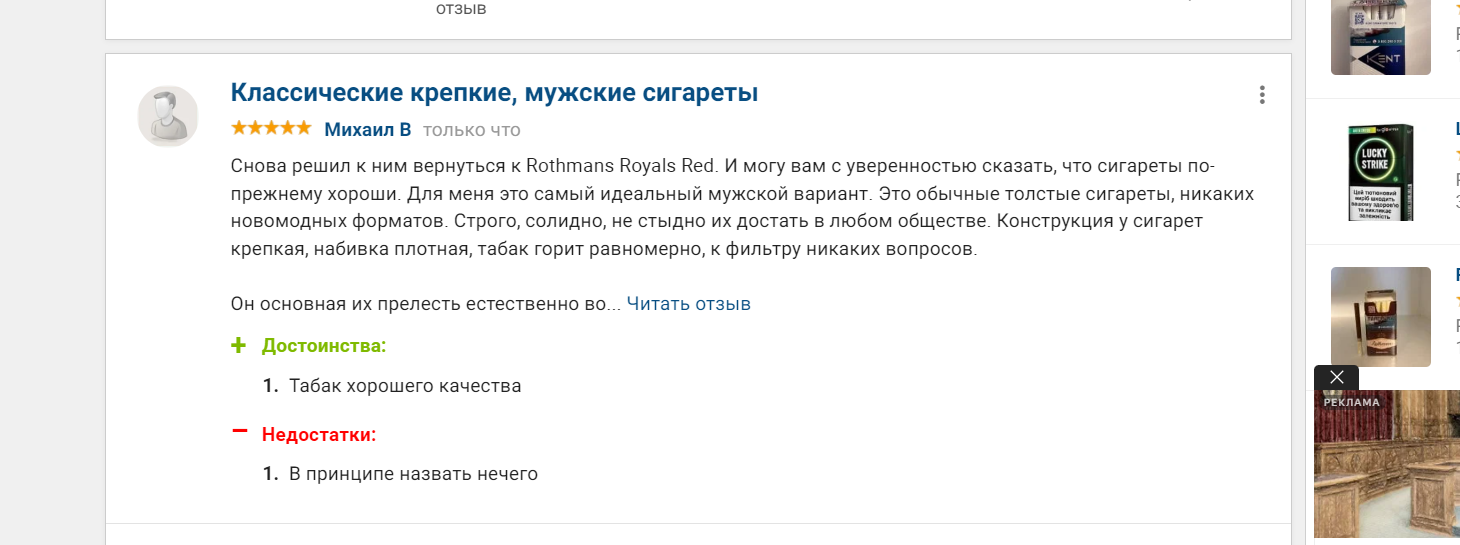Click the green plus icon near Достоинства

(x=238, y=346)
